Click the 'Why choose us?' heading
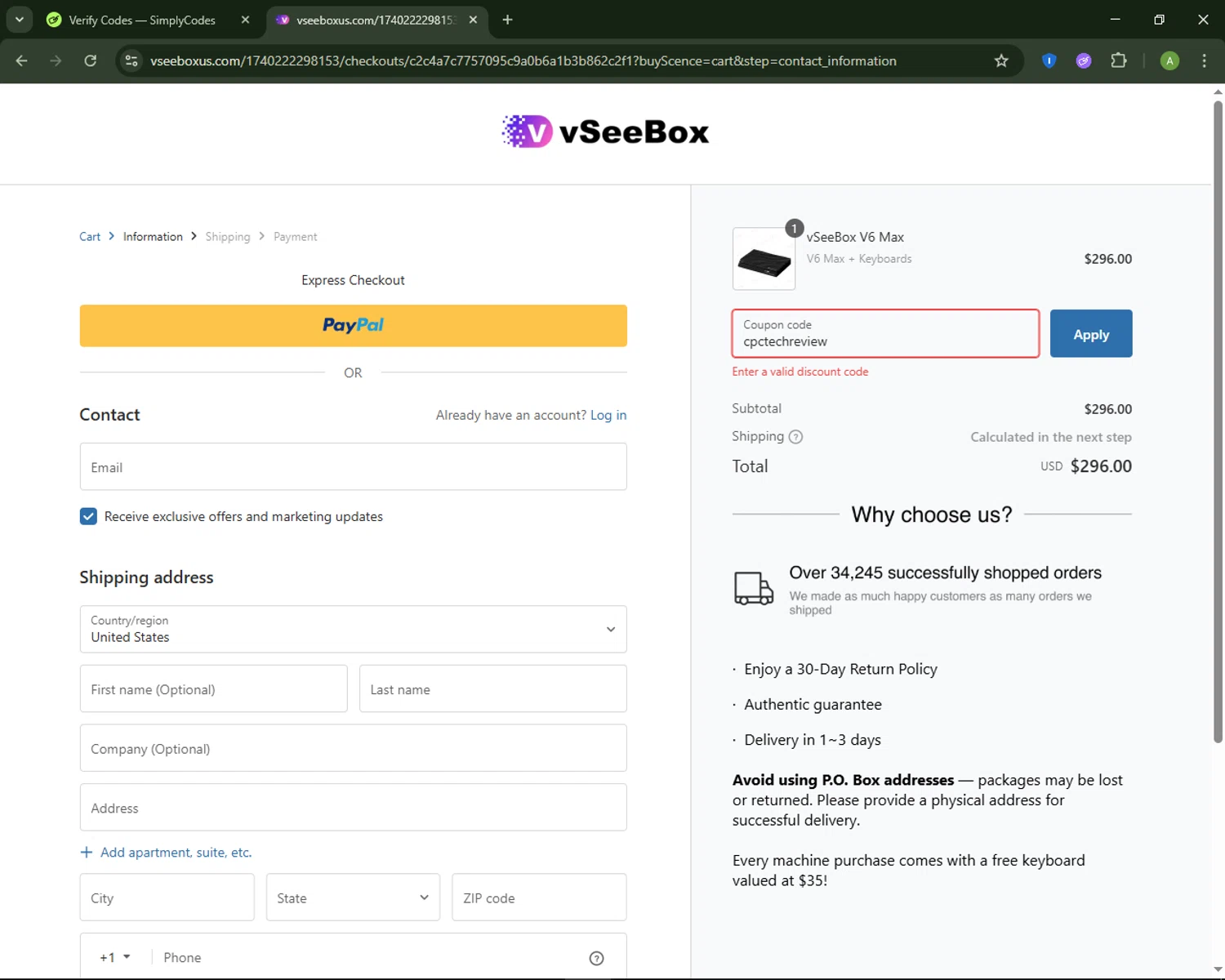This screenshot has height=980, width=1225. 932,514
